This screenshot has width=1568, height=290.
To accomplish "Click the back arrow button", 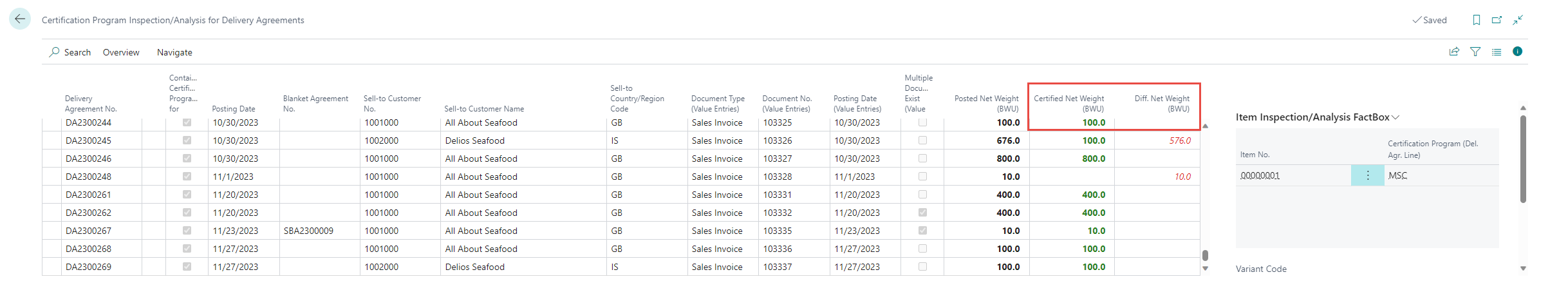I will point(20,19).
